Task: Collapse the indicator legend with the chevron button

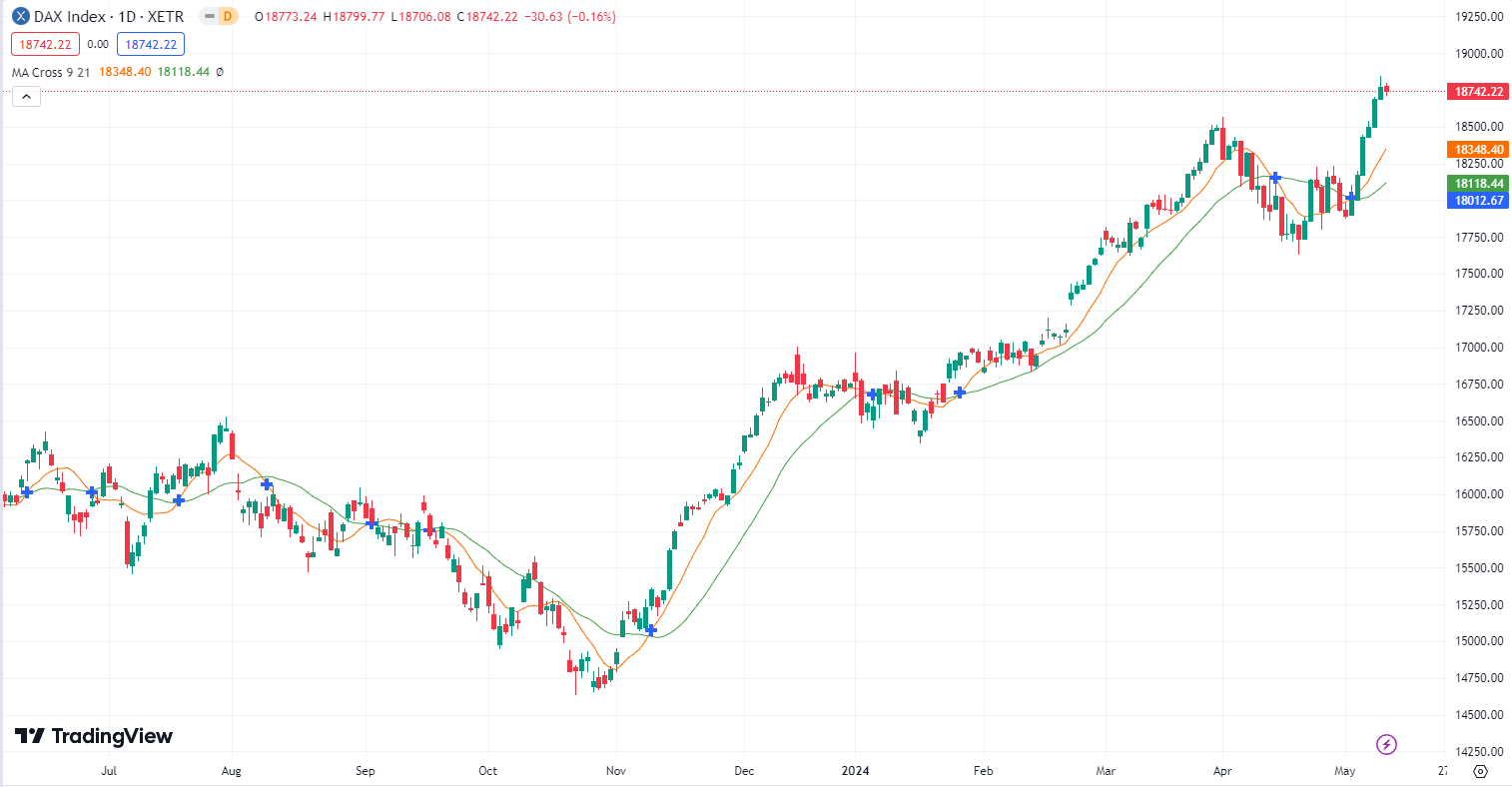Action: click(x=26, y=97)
